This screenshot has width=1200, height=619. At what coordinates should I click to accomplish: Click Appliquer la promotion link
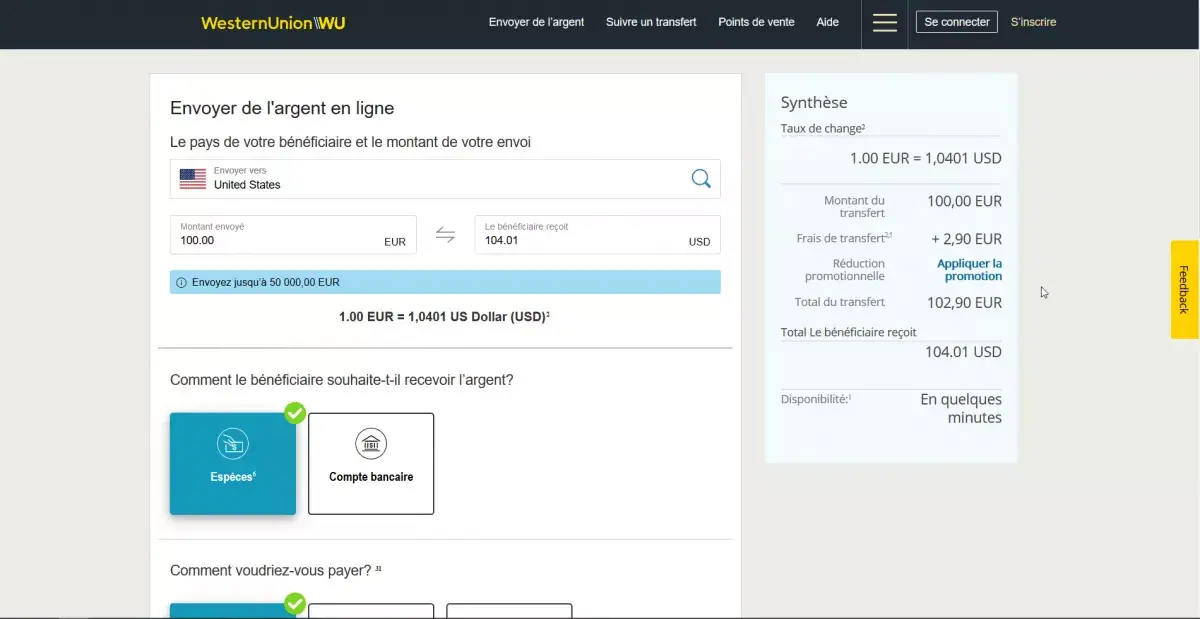click(969, 270)
